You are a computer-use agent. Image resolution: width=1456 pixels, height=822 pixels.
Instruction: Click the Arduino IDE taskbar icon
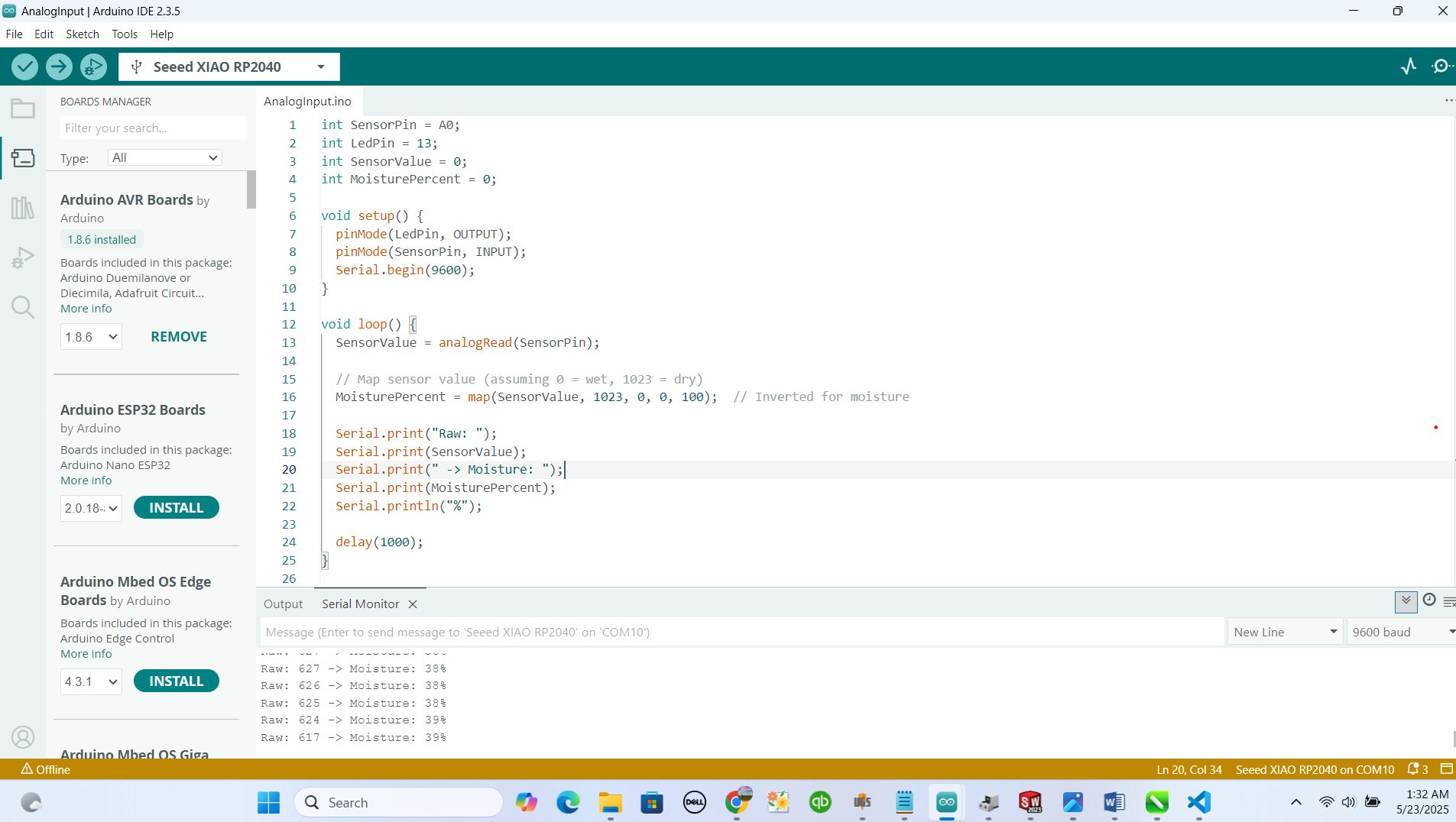point(946,802)
